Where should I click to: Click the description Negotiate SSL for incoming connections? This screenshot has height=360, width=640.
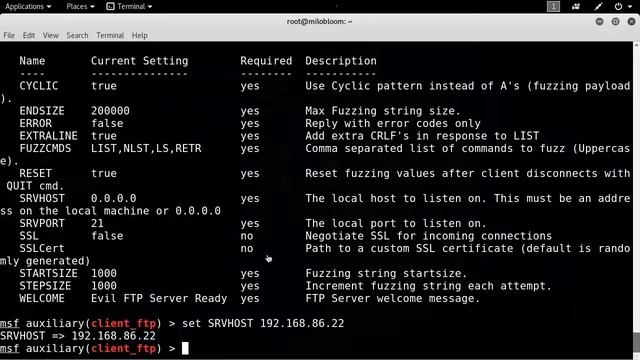pos(429,236)
